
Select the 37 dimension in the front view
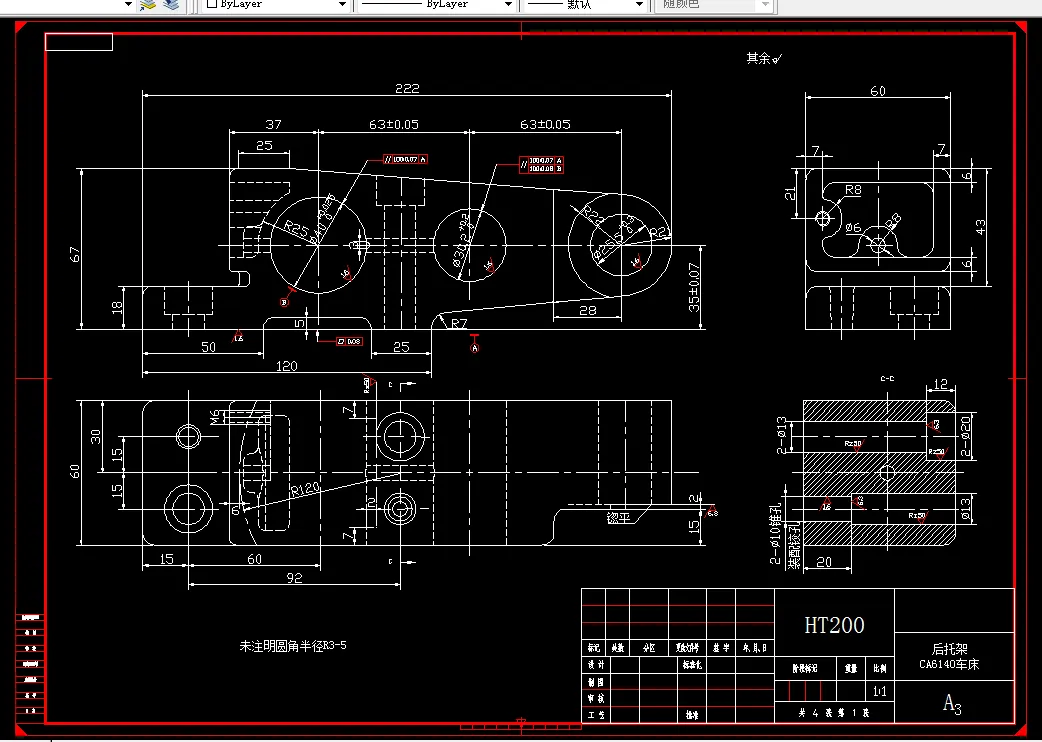click(273, 124)
